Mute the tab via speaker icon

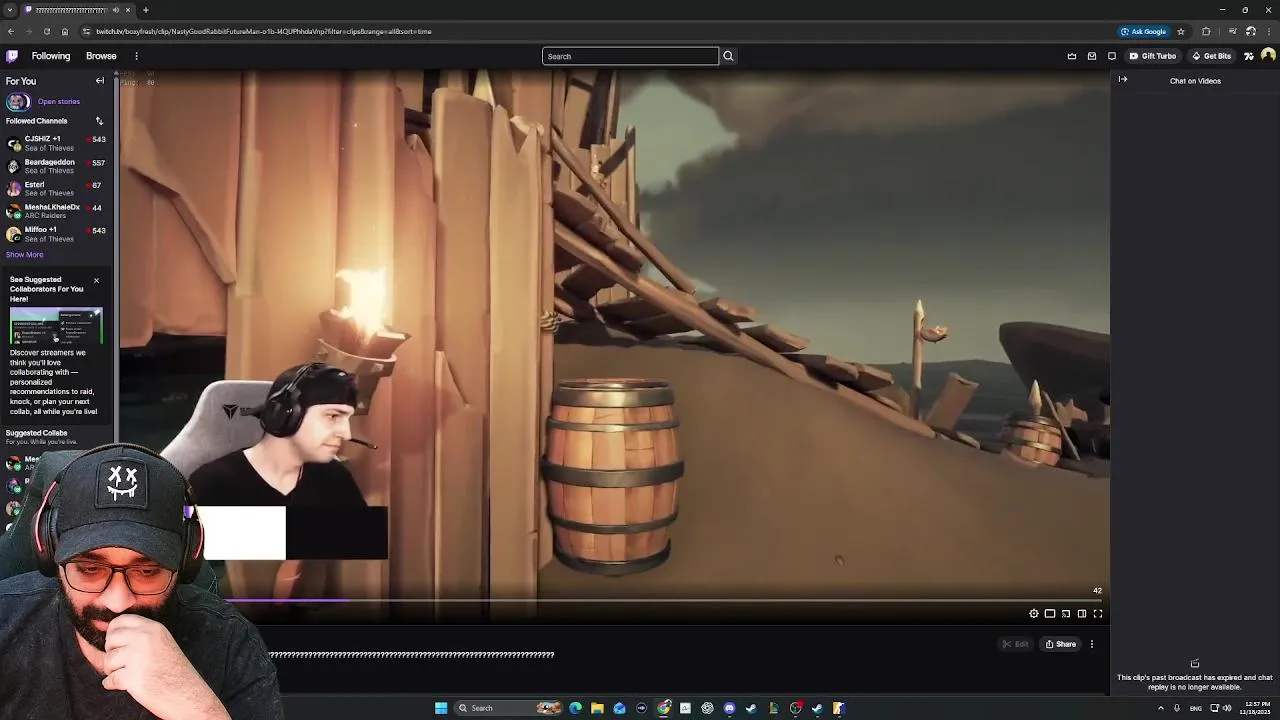tap(116, 10)
